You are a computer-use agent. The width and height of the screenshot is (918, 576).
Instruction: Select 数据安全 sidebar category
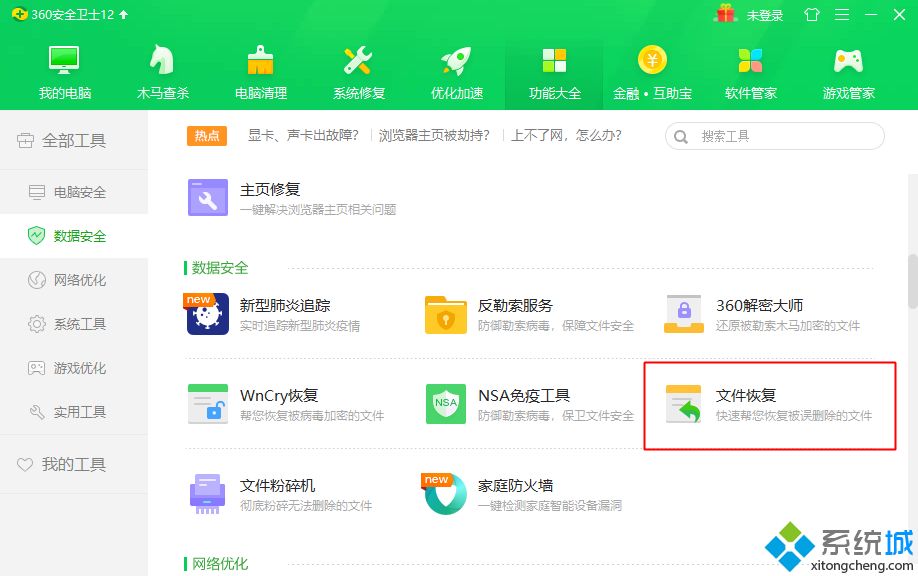(x=74, y=236)
